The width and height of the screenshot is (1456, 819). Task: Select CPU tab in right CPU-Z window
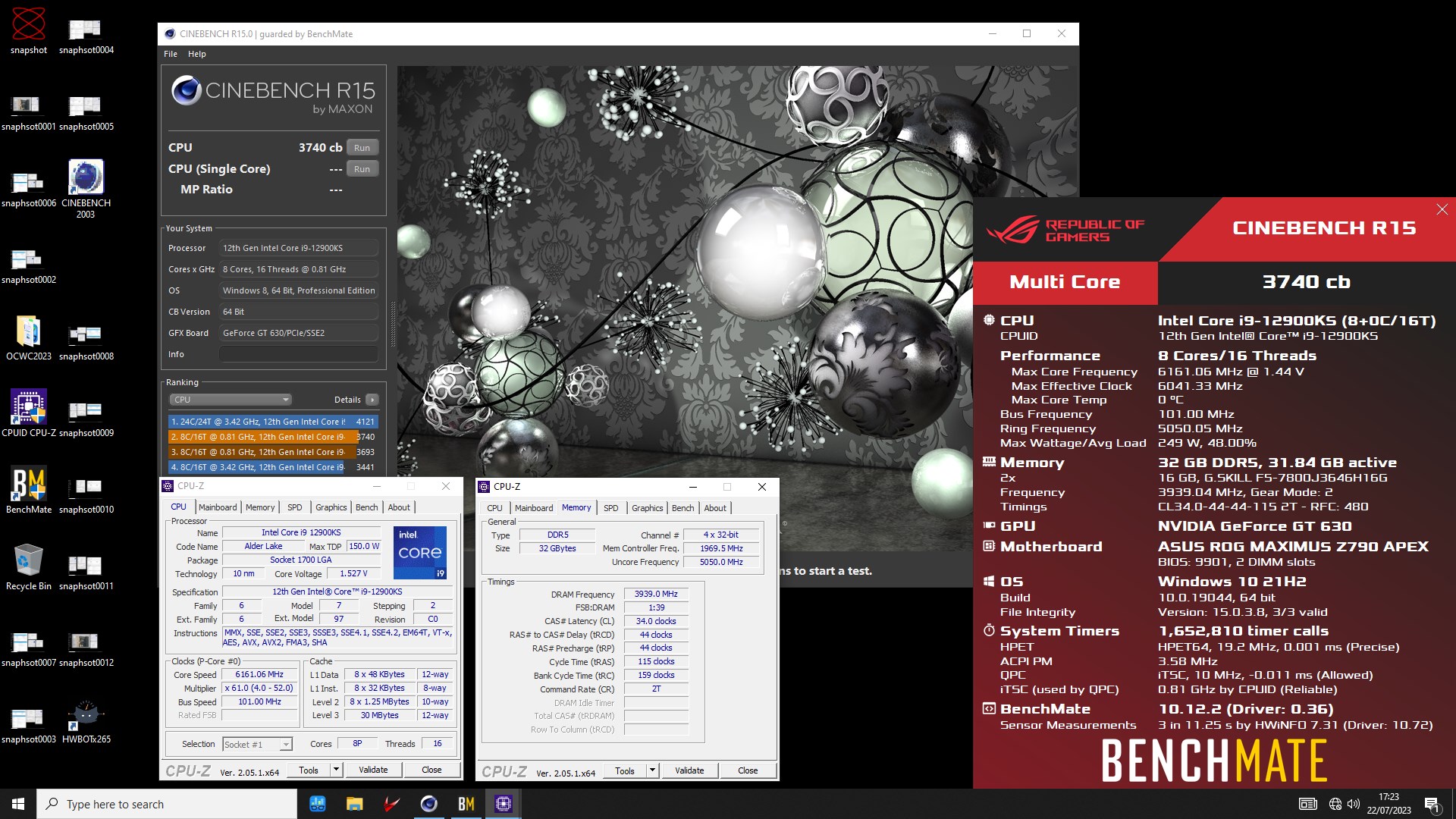pyautogui.click(x=494, y=508)
